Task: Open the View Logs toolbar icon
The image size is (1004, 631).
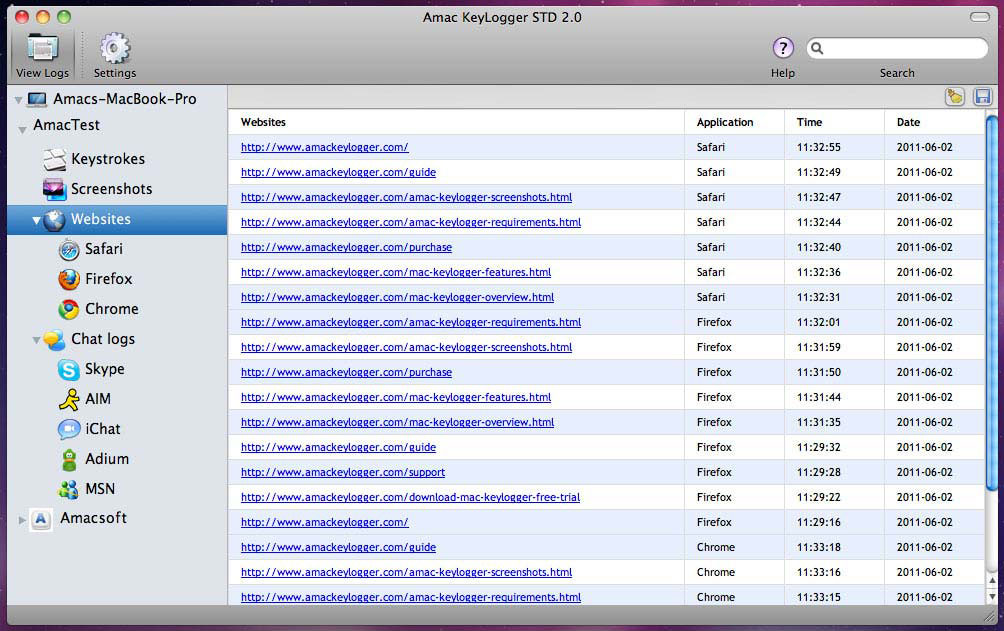Action: point(42,49)
